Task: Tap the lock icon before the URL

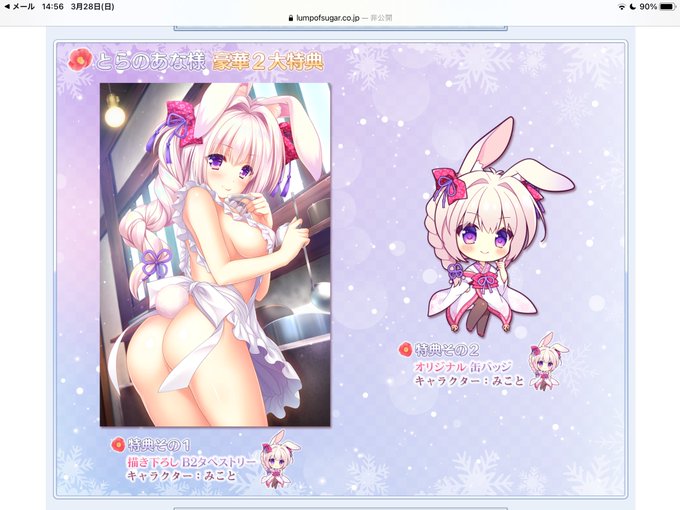Action: point(291,18)
